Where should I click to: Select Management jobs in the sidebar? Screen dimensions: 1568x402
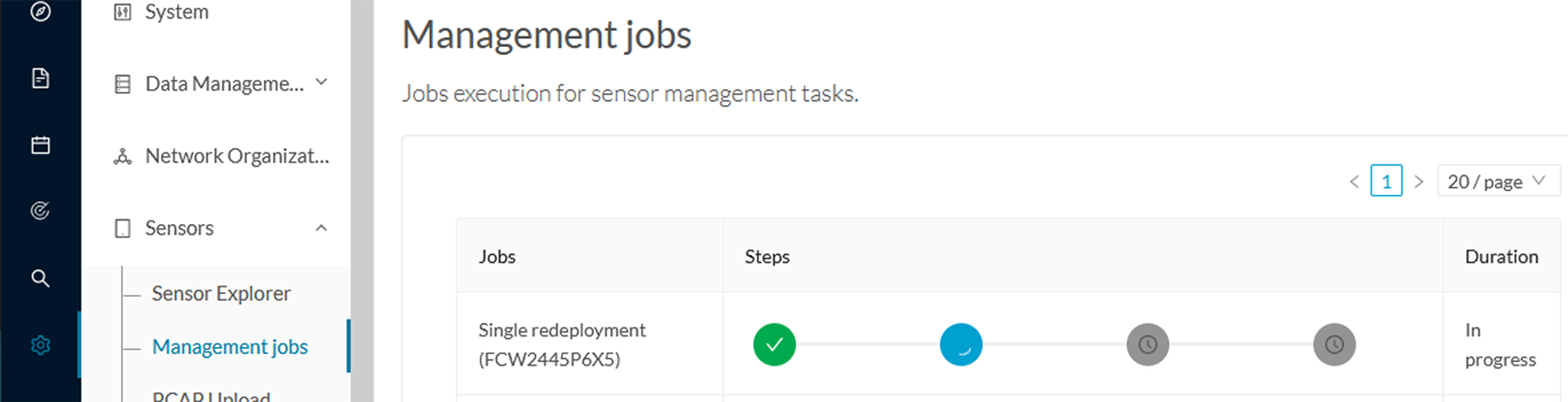click(230, 346)
